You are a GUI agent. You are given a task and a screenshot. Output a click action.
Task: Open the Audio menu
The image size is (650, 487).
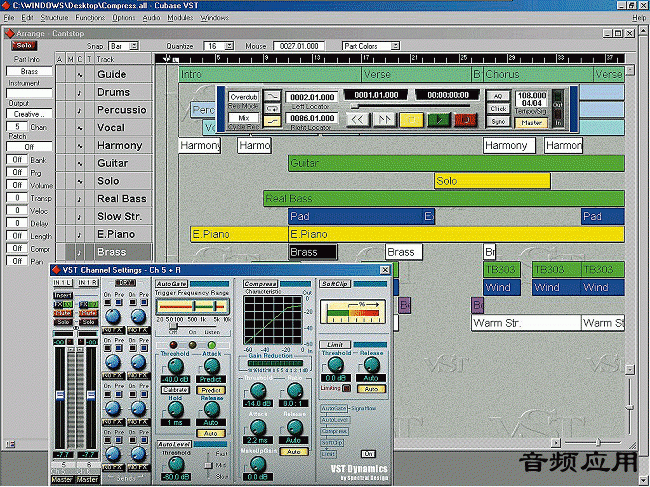[151, 18]
